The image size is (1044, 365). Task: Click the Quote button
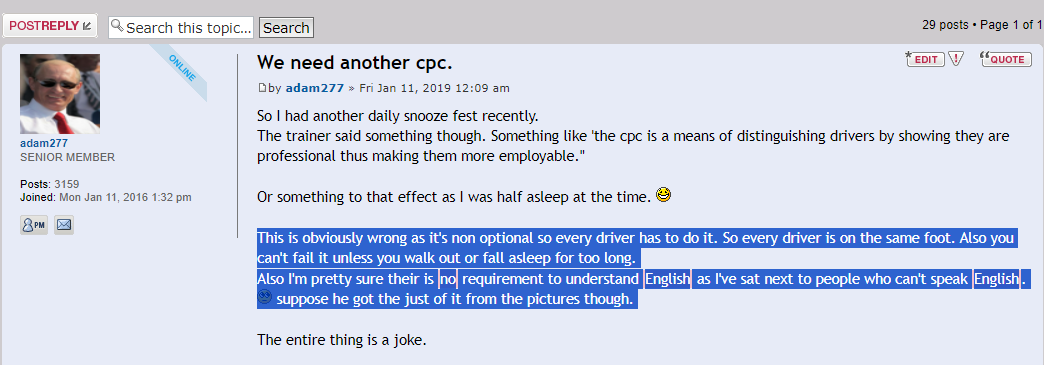coord(1006,59)
